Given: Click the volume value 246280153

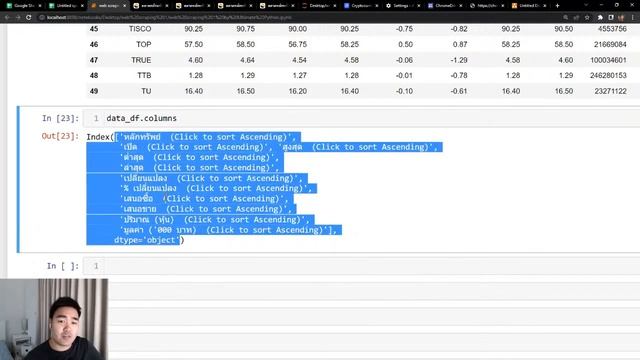Looking at the screenshot, I should pyautogui.click(x=608, y=76).
